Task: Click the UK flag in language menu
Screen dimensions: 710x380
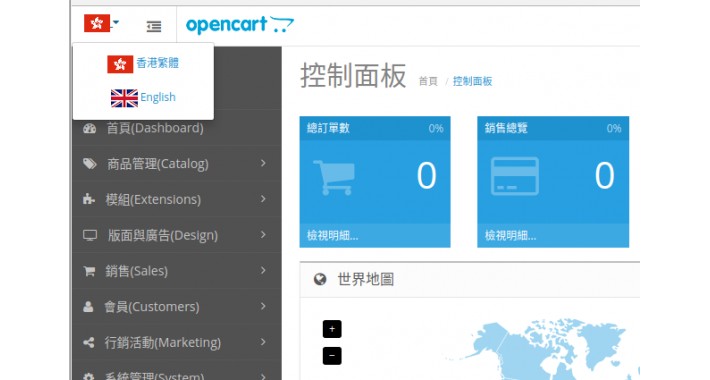Action: (x=124, y=98)
